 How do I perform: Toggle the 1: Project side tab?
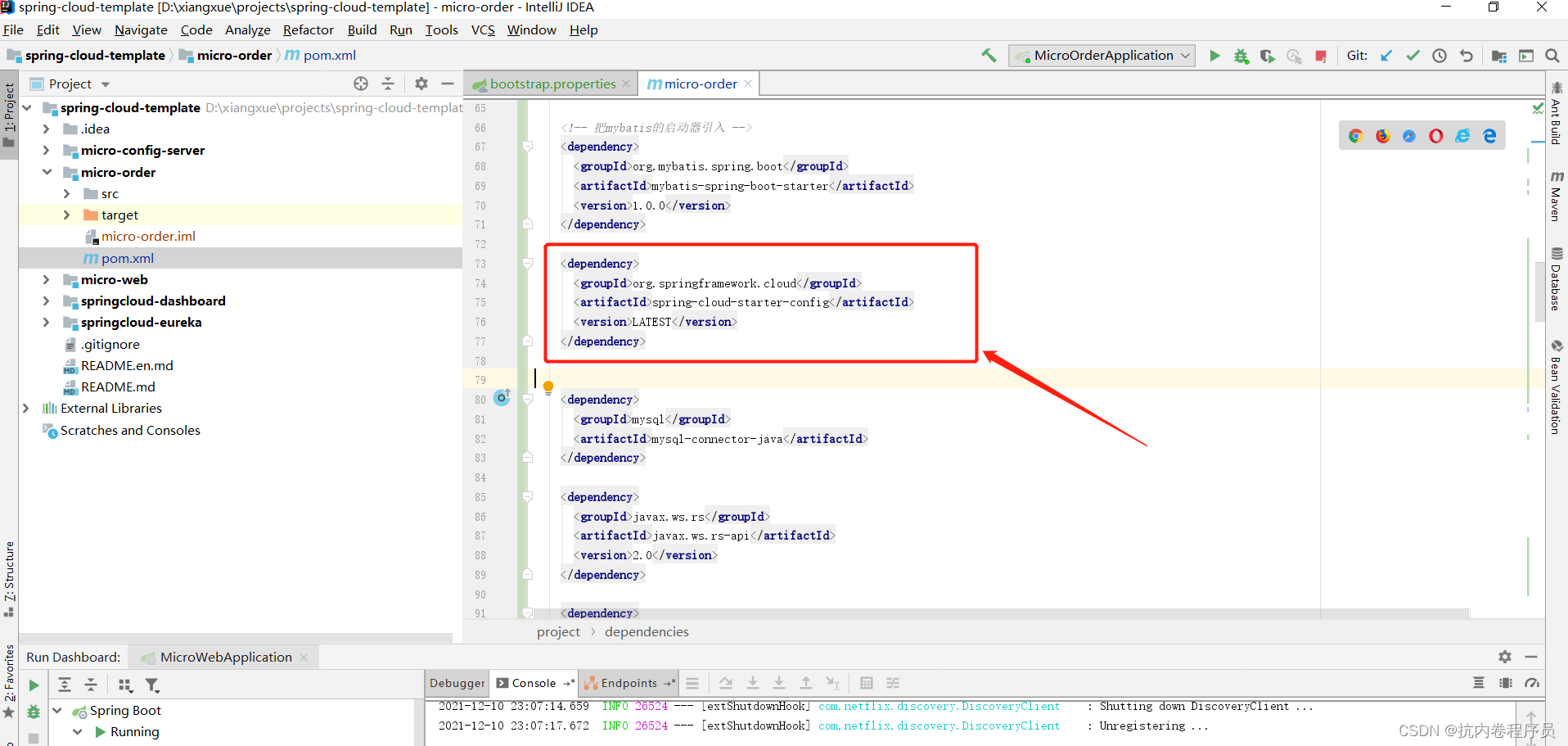(9, 115)
